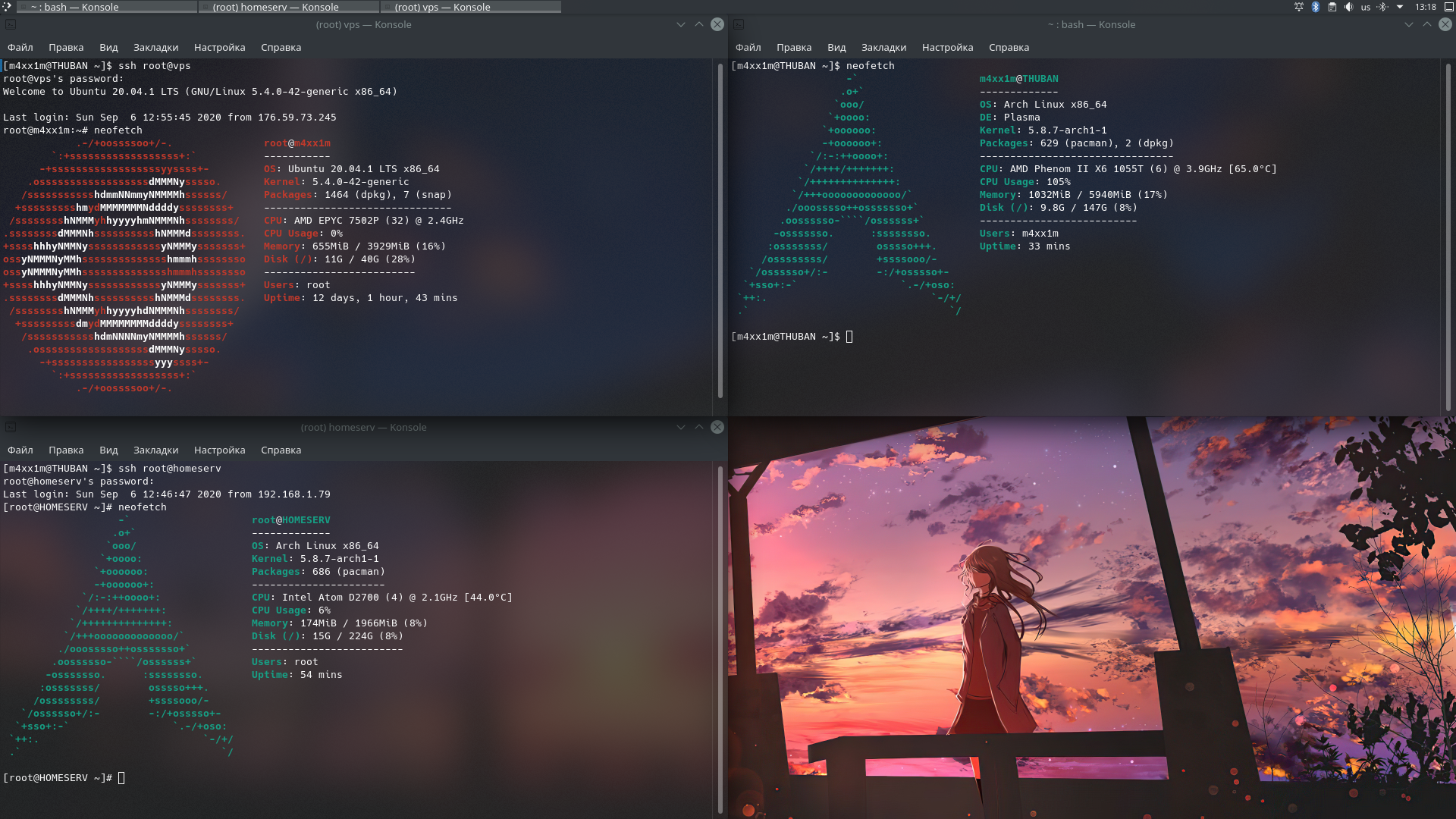
Task: Switch to the homeserv Konsole taskbar entry
Action: (289, 7)
